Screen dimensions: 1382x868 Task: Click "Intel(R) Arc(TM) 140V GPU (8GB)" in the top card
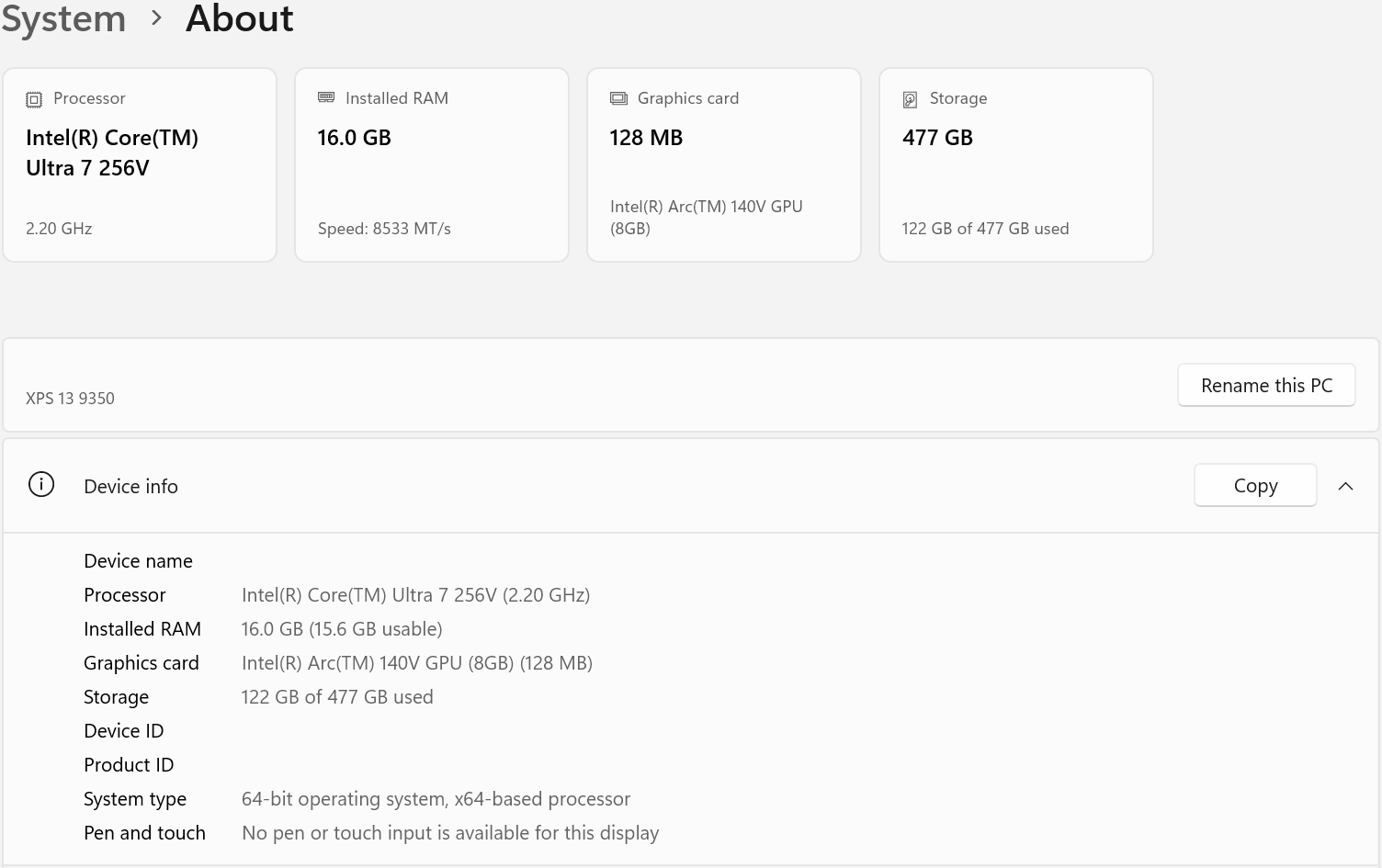(707, 218)
